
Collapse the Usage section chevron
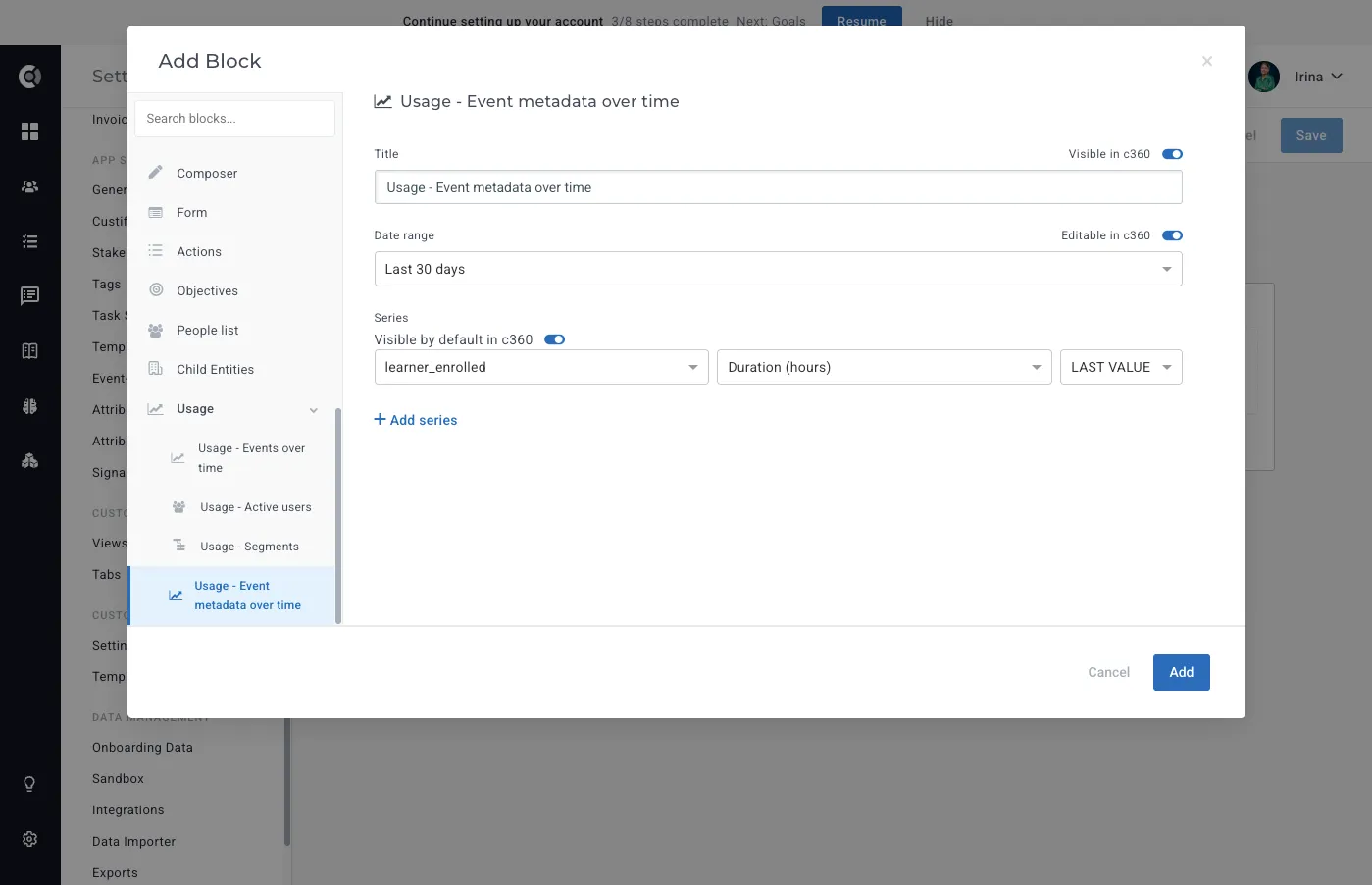pos(314,410)
